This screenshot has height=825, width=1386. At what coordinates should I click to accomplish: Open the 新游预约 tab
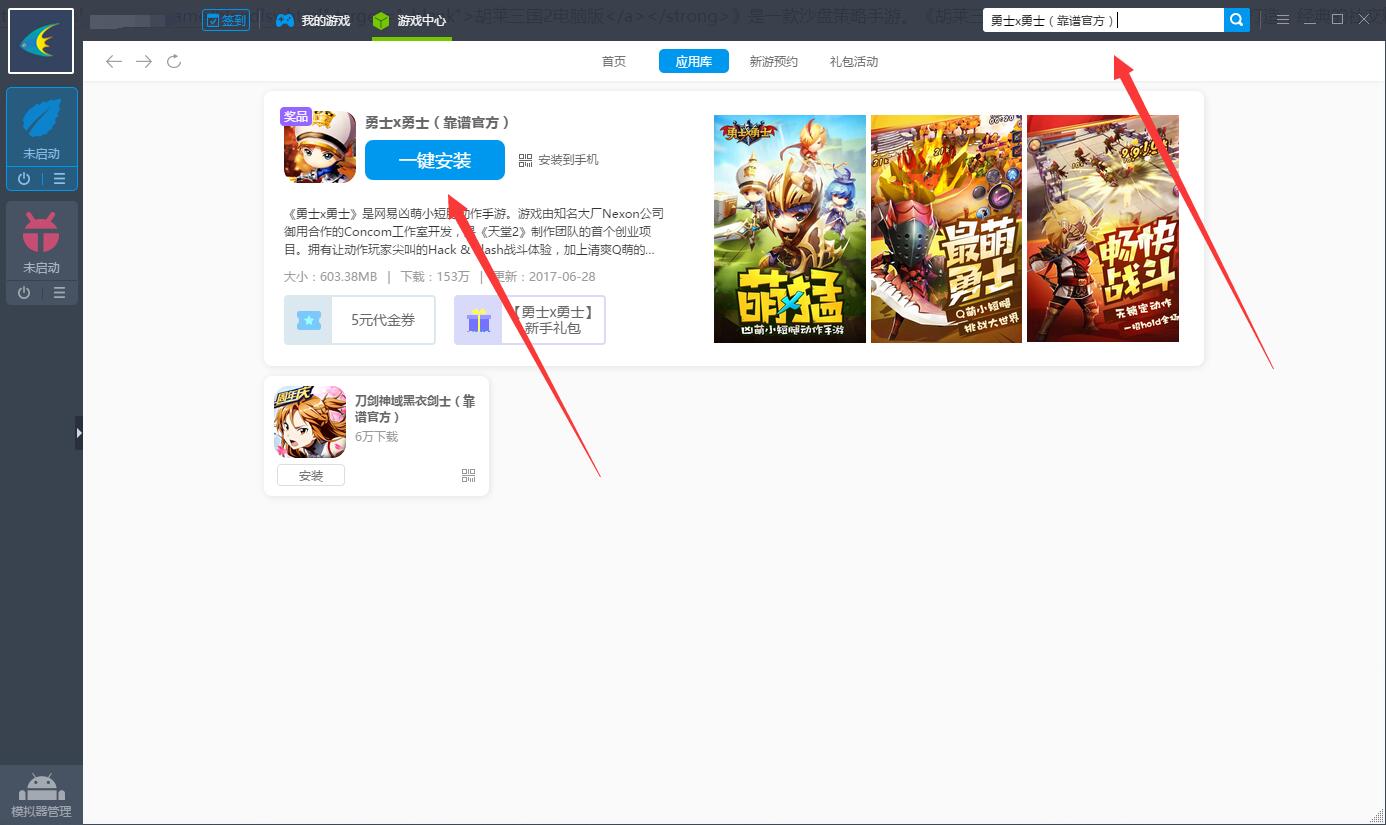tap(774, 62)
